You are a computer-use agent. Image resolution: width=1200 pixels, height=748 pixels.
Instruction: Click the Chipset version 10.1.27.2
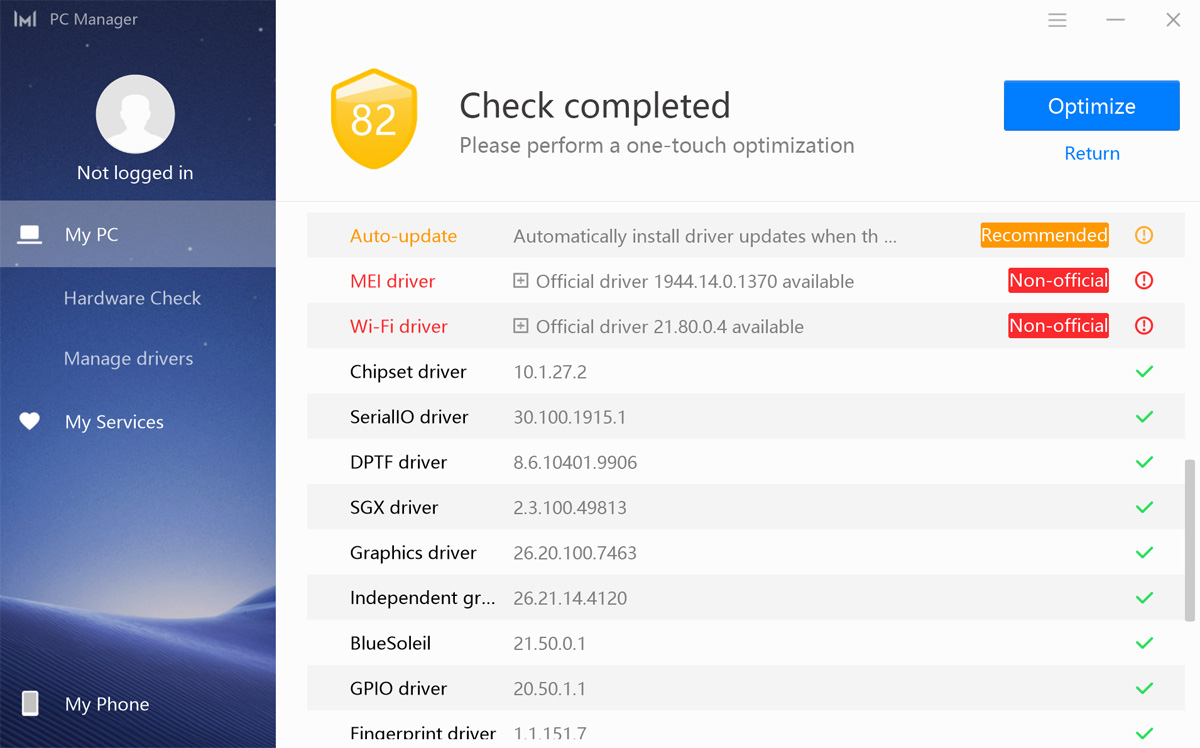[x=550, y=372]
